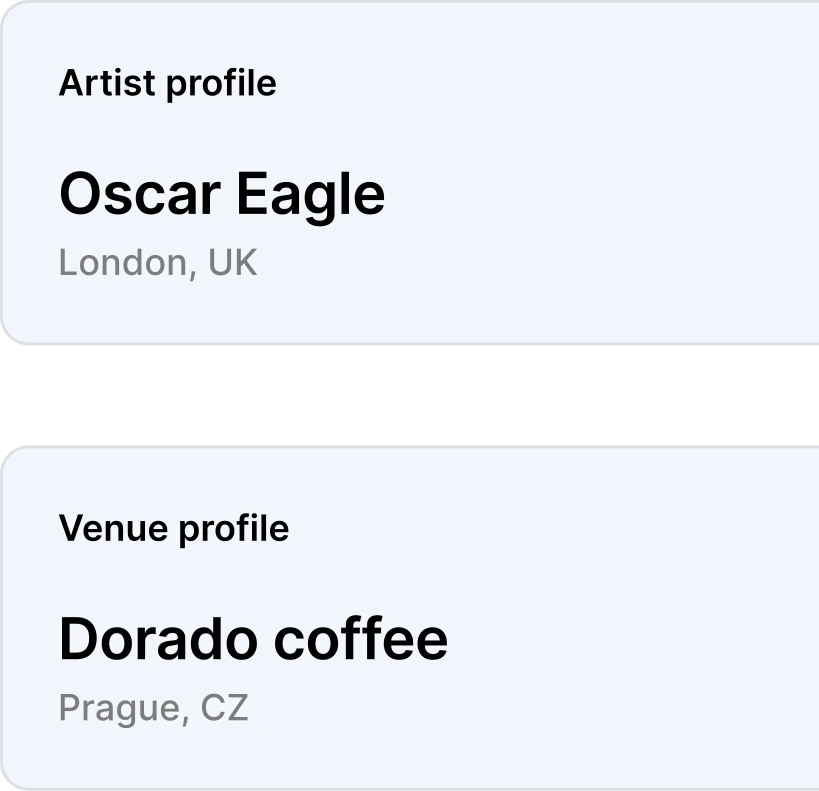This screenshot has height=791, width=819.
Task: Click "profile" in the Venue profile label
Action: (x=233, y=528)
